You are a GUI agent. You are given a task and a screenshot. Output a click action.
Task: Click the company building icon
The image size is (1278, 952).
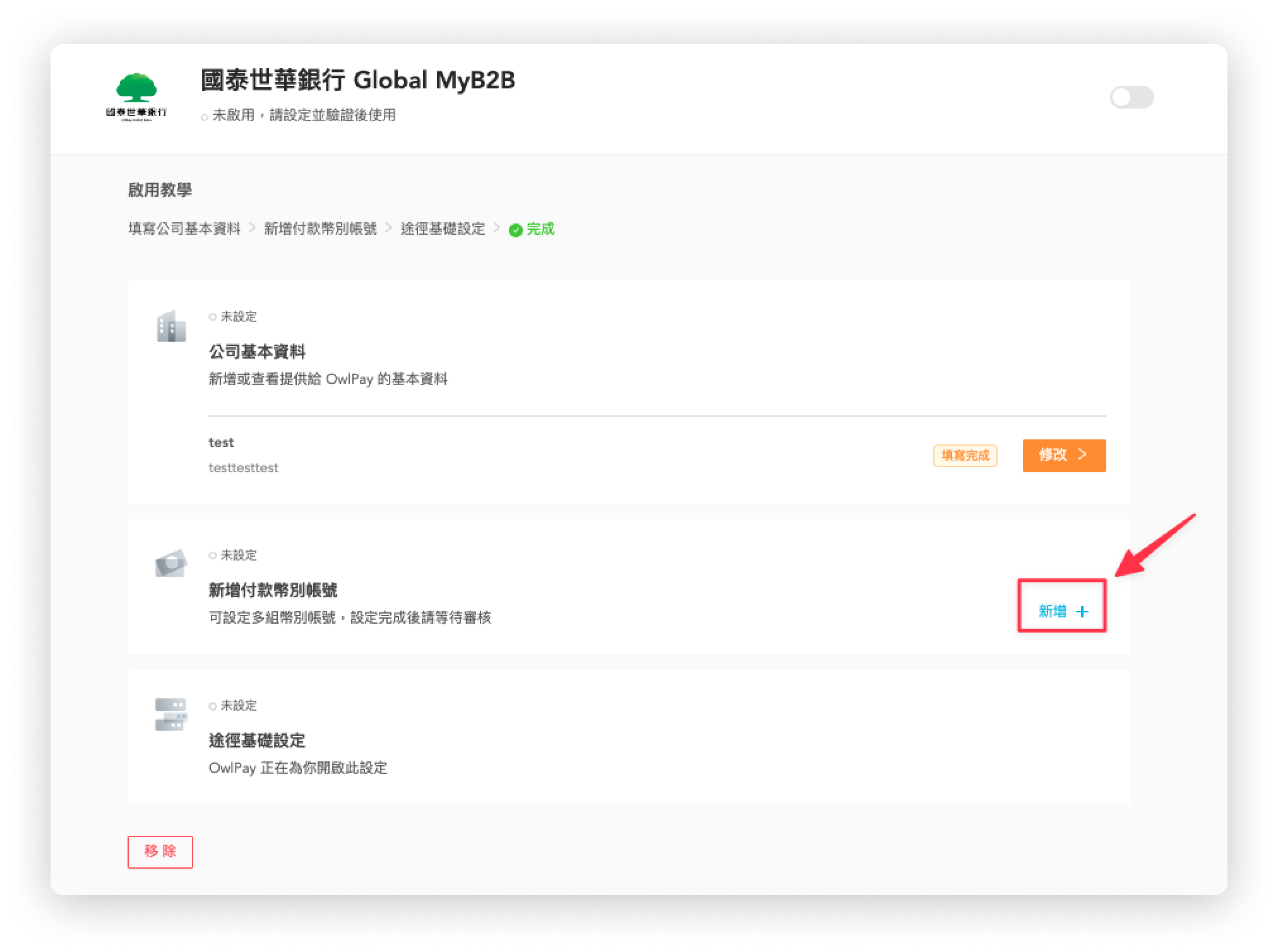pyautogui.click(x=171, y=326)
